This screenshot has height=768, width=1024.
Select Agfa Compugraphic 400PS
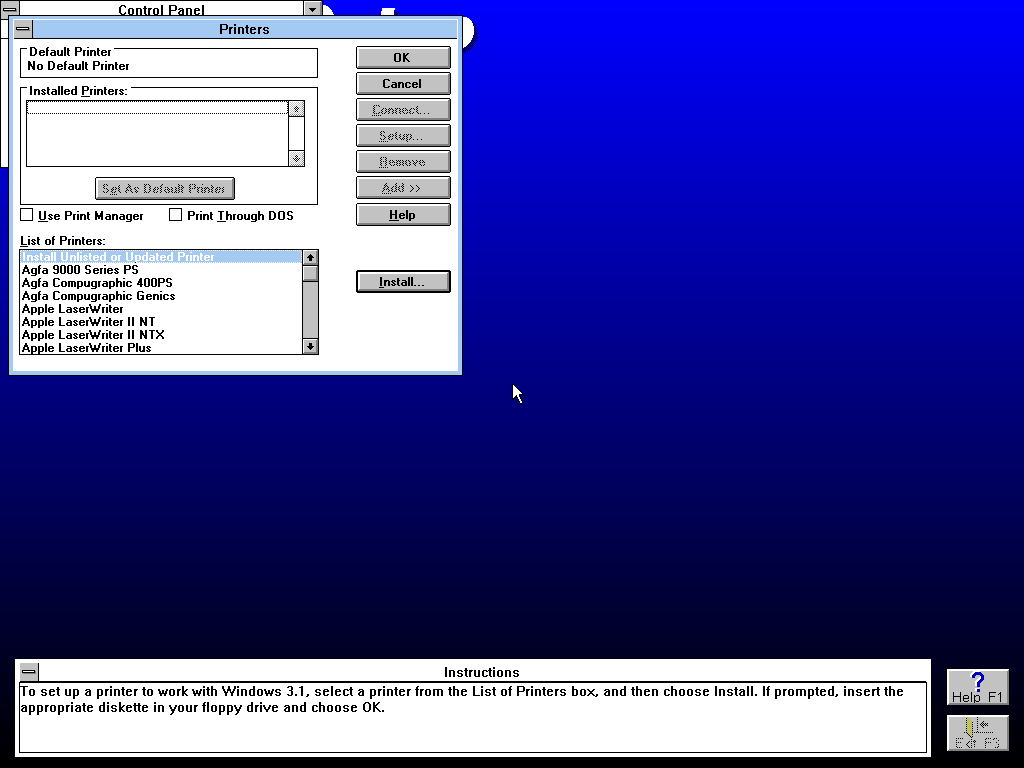[x=161, y=283]
